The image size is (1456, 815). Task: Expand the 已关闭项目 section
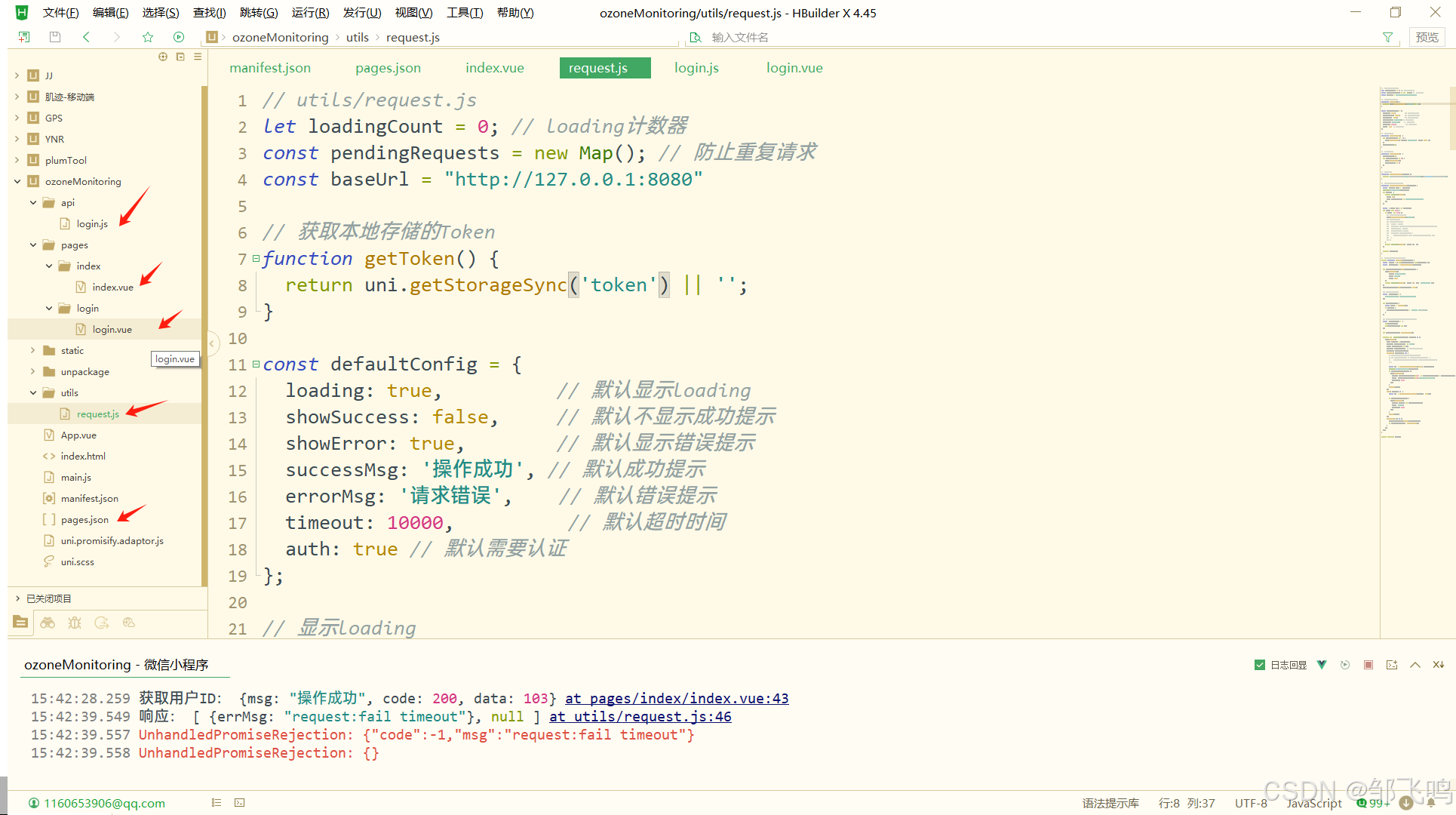coord(17,598)
